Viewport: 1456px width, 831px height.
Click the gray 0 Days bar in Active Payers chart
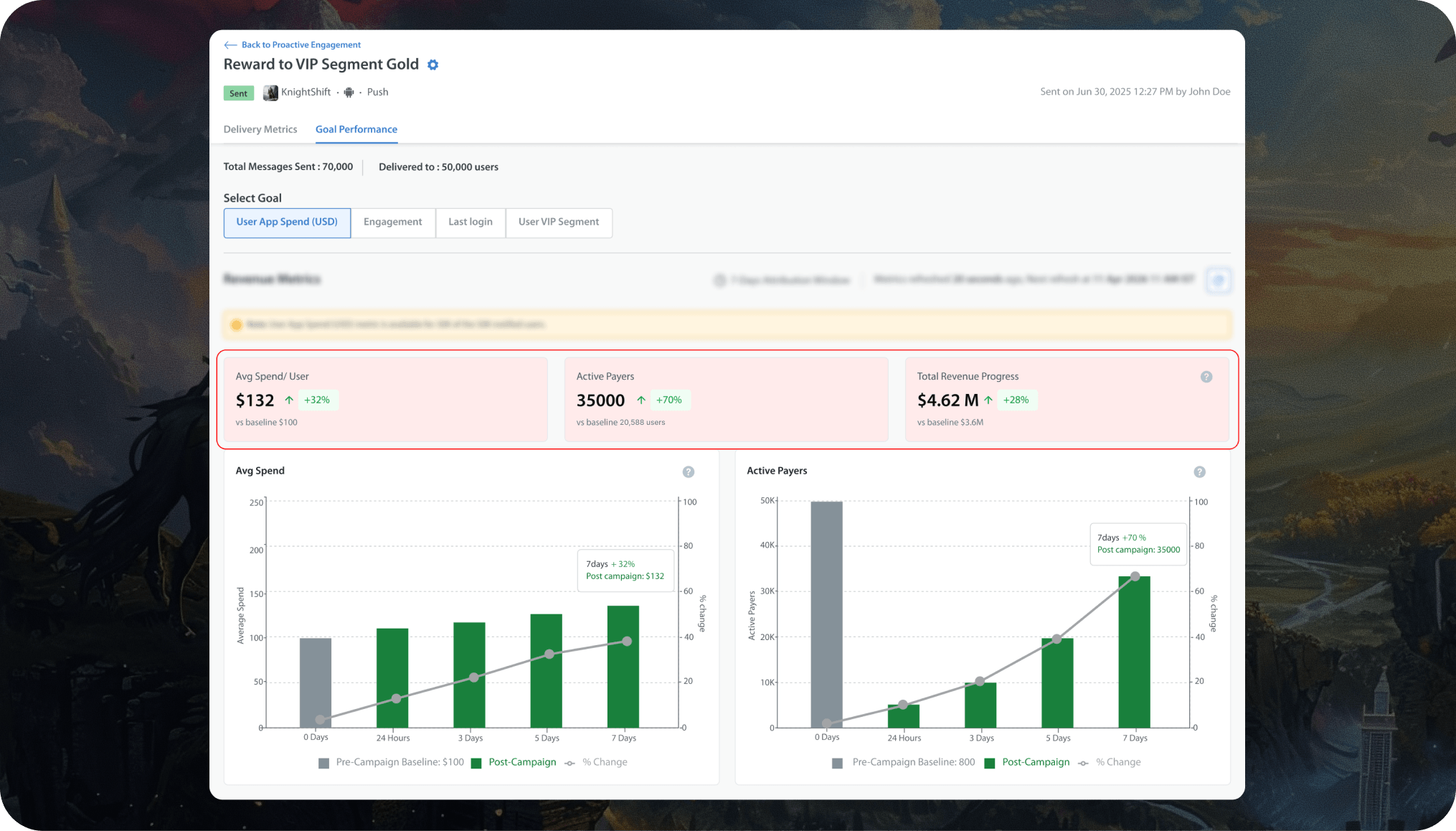827,614
